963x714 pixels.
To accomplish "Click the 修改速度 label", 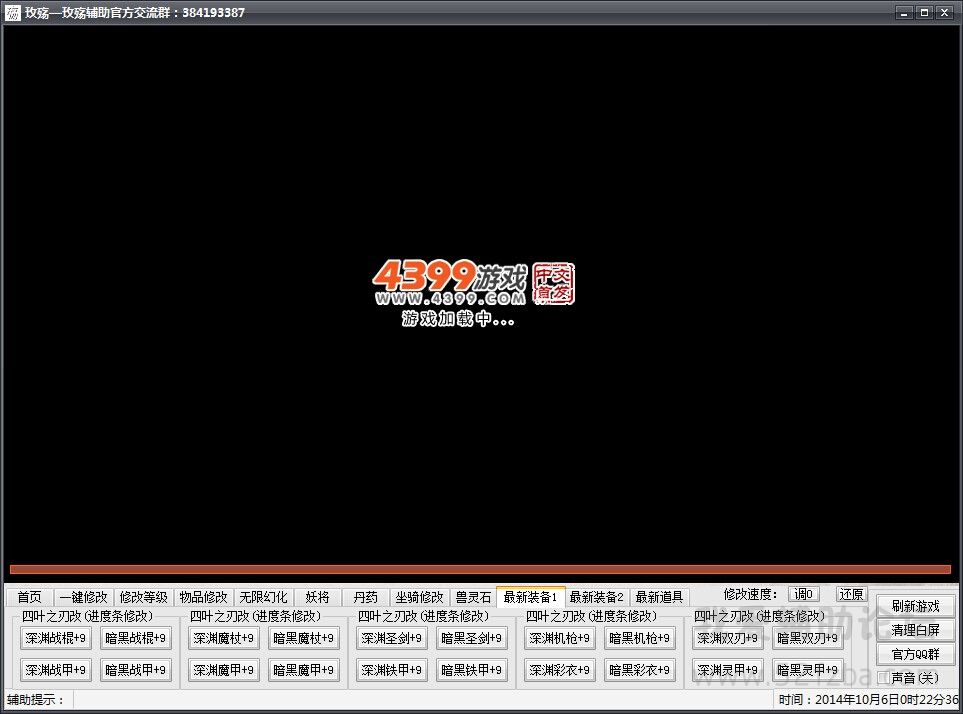I will click(750, 594).
